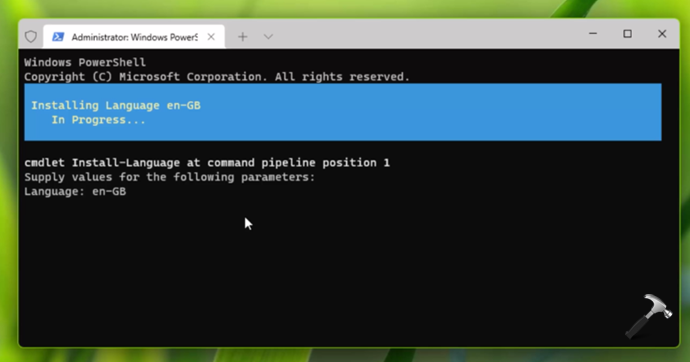
Task: Click the 'Windows PowerShell' header line
Action: [85, 62]
